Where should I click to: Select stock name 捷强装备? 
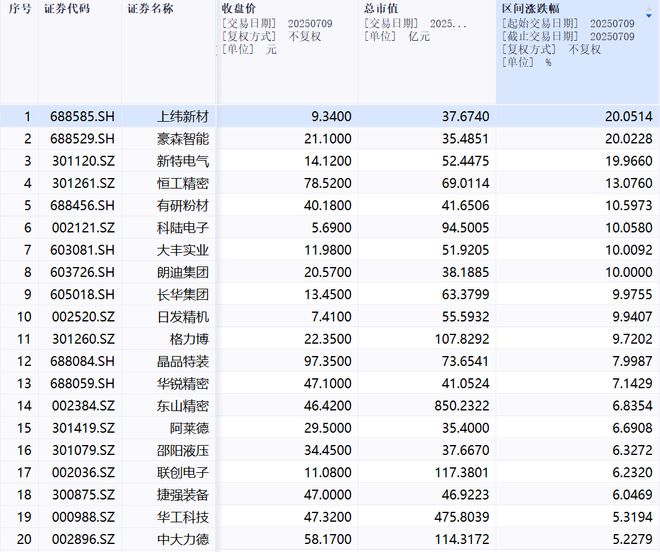[x=183, y=495]
